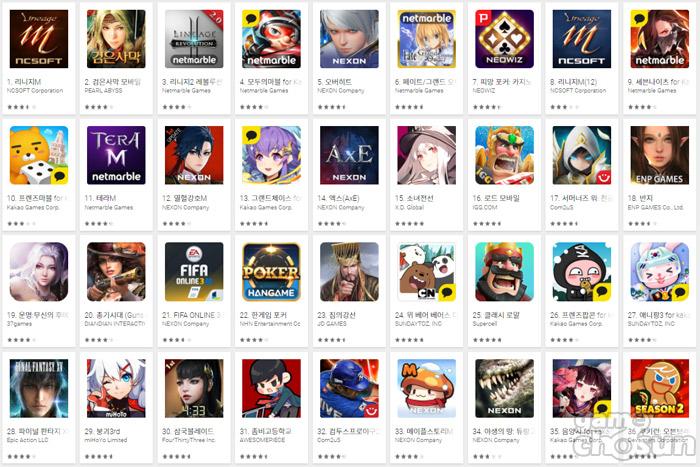Screen dimensions: 700x467
Task: Open the Tera M netmarble icon
Action: (116, 155)
